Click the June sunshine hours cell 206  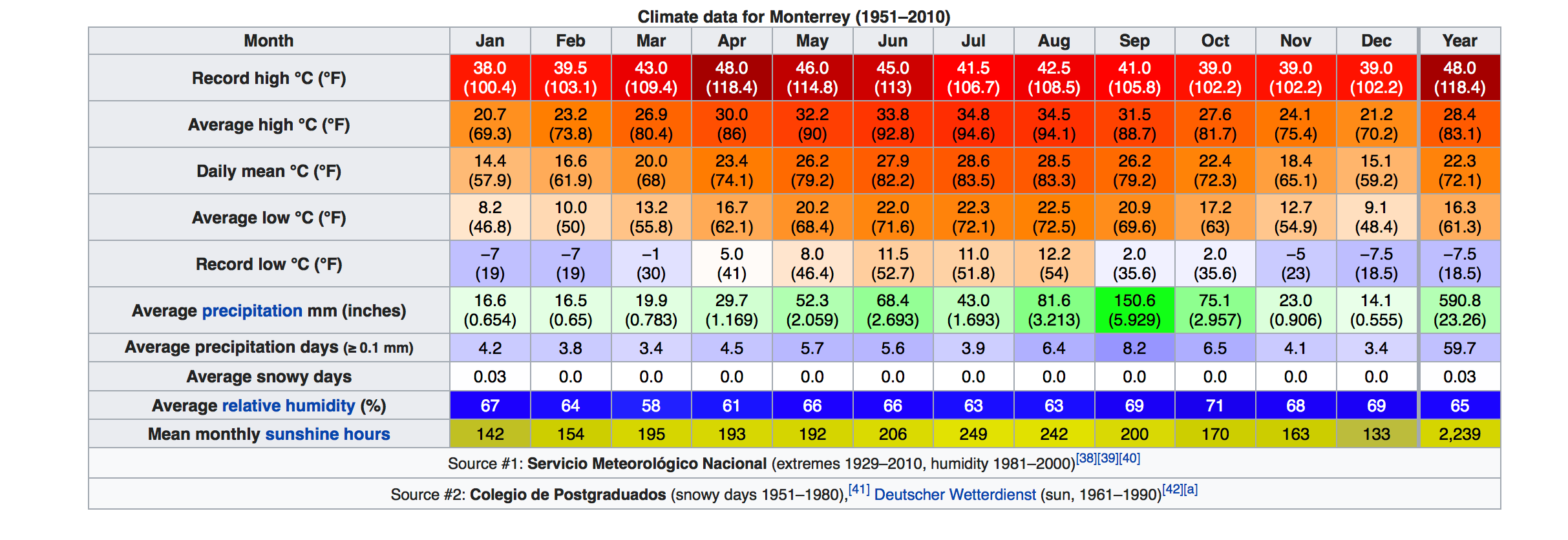coord(893,434)
